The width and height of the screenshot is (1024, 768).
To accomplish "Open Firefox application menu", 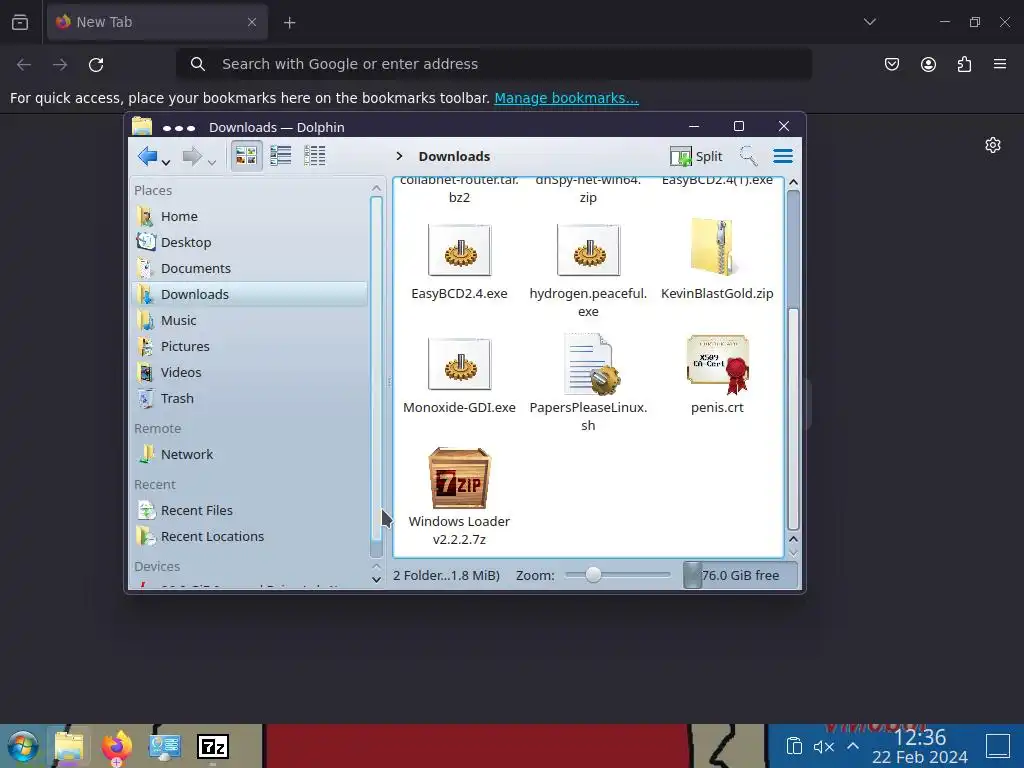I will (x=1000, y=64).
